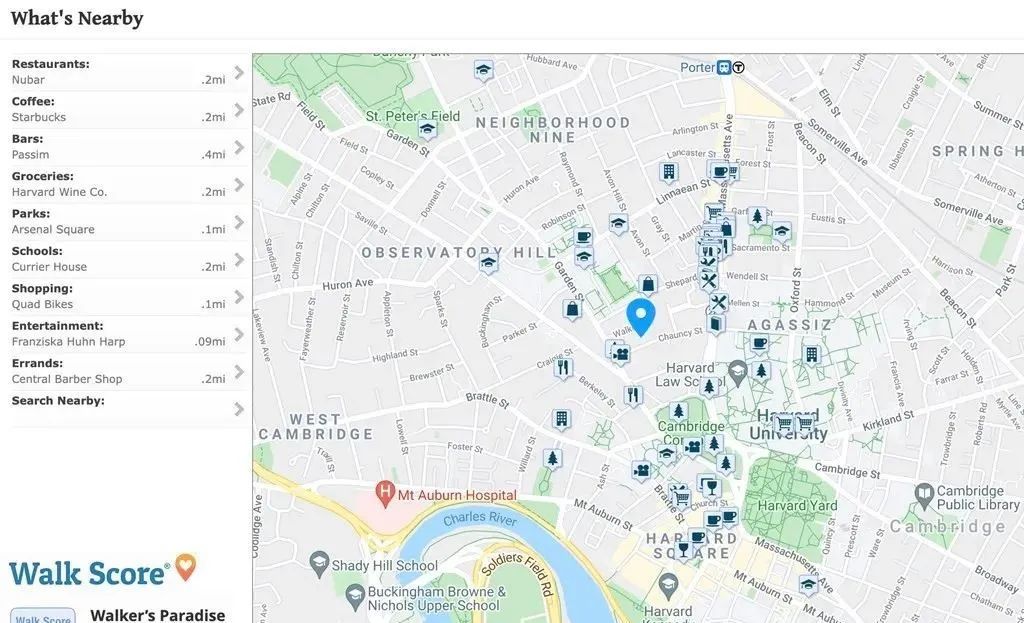
Task: Select the coffee cup marker near Forest St
Action: [720, 172]
